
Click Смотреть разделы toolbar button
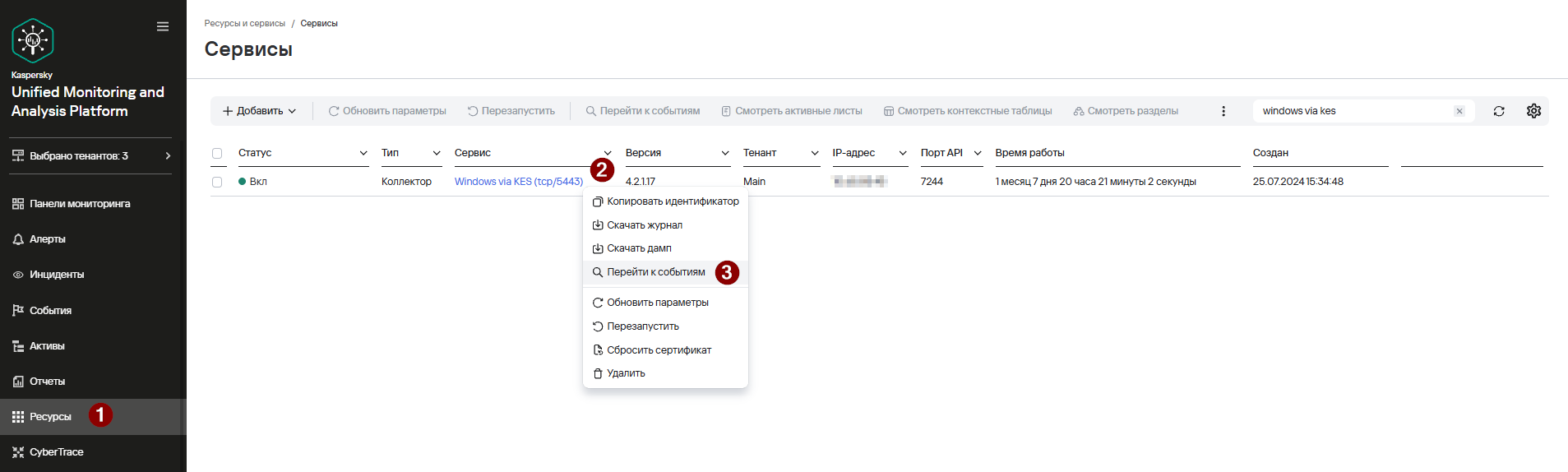click(1126, 110)
